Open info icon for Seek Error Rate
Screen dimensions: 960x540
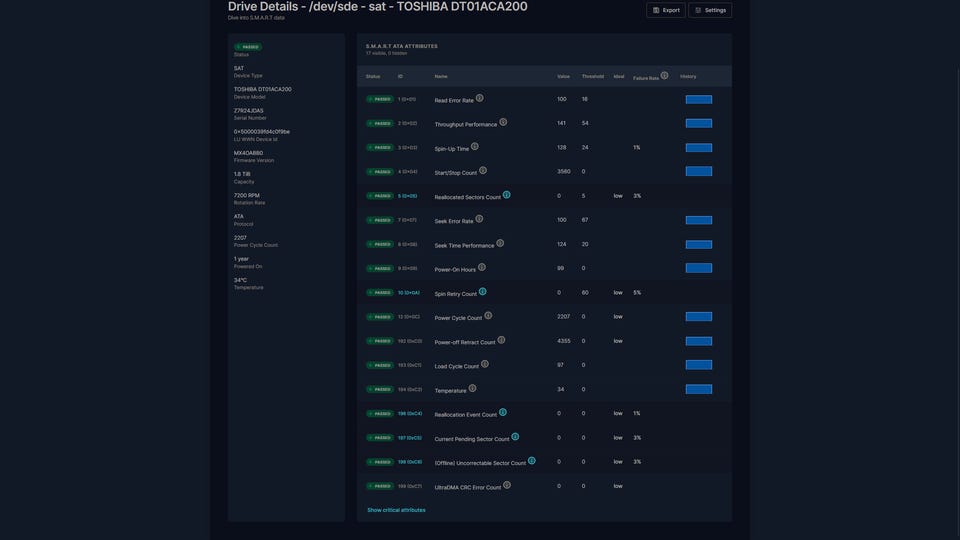[x=479, y=219]
